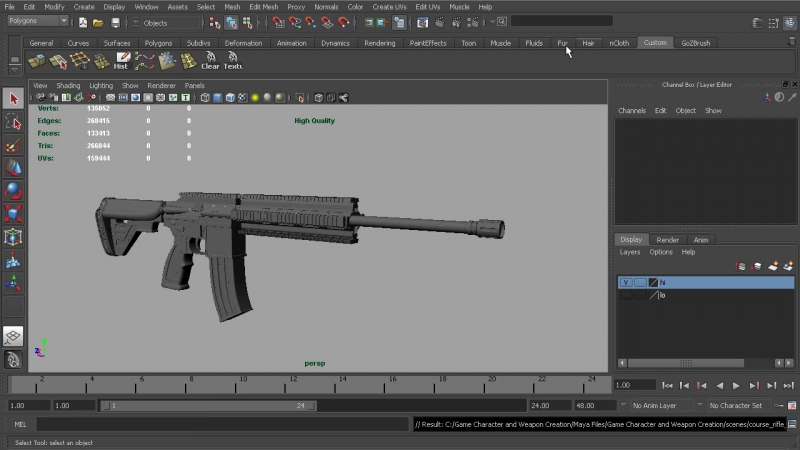Toggle the yellow use-all-lights icon
This screenshot has height=450, width=800.
point(255,97)
